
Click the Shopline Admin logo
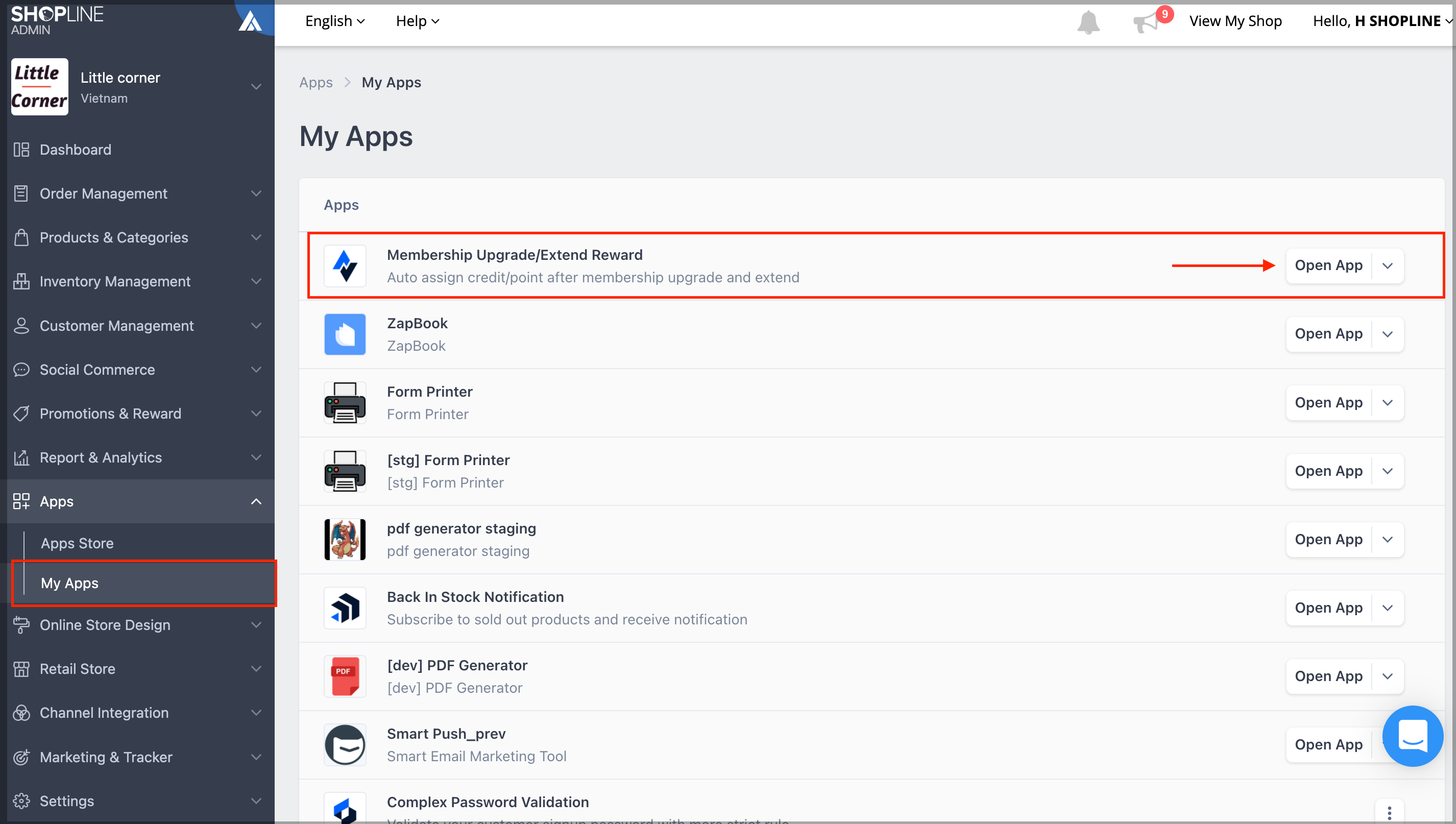pos(57,20)
